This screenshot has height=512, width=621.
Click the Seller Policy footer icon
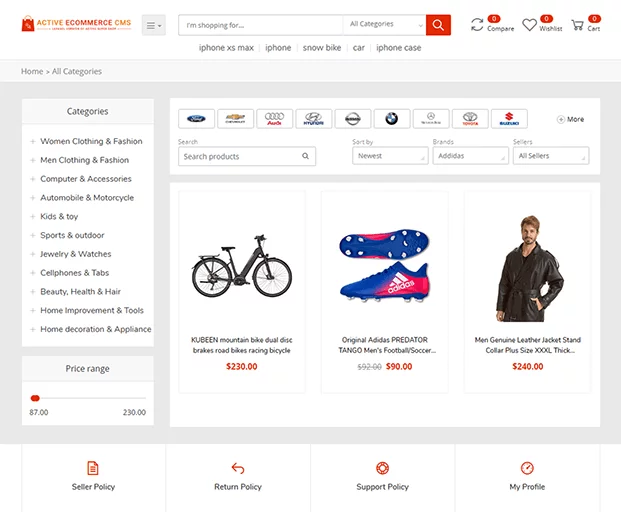click(x=93, y=468)
